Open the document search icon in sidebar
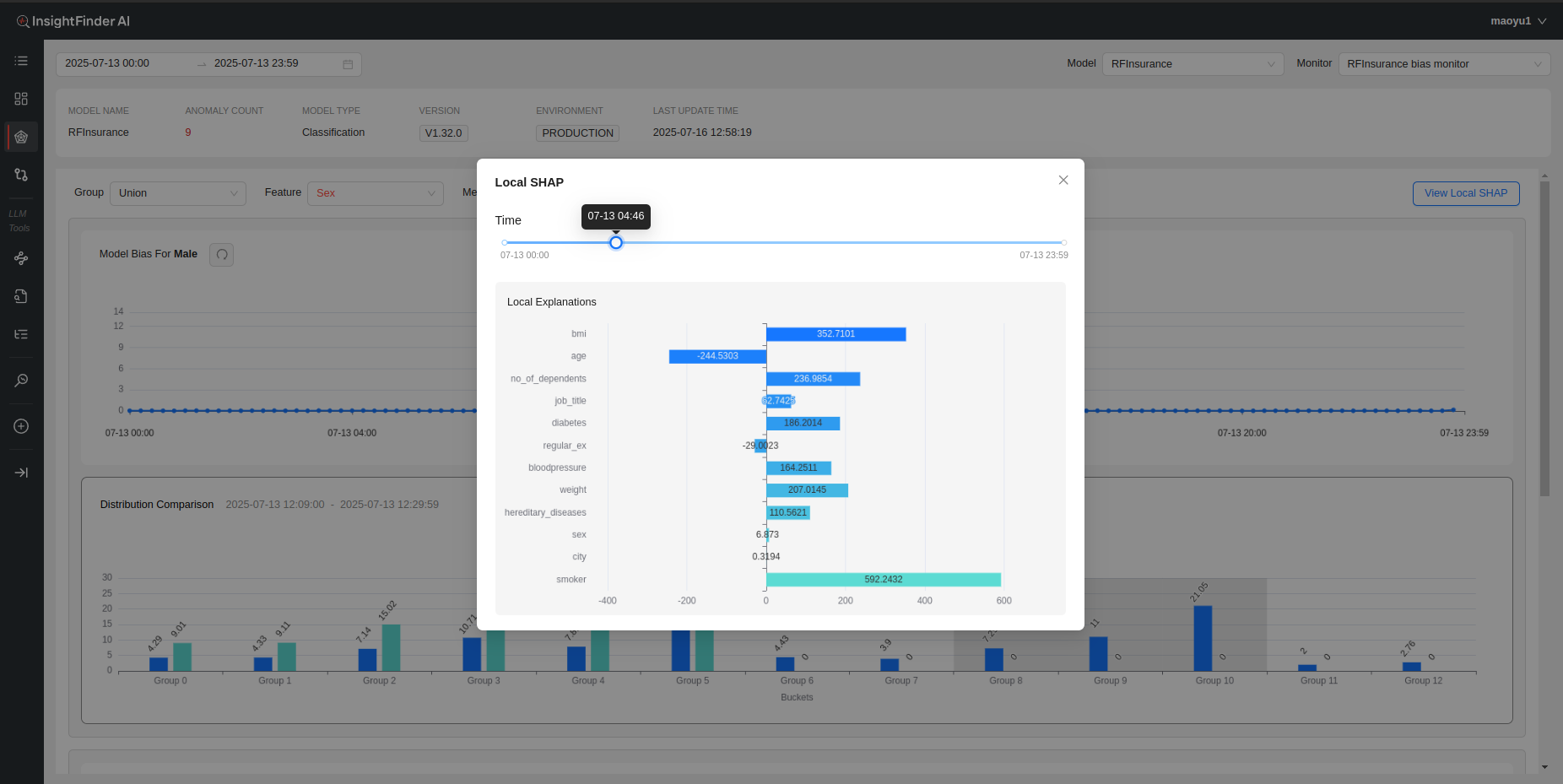Image resolution: width=1563 pixels, height=784 pixels. point(21,296)
